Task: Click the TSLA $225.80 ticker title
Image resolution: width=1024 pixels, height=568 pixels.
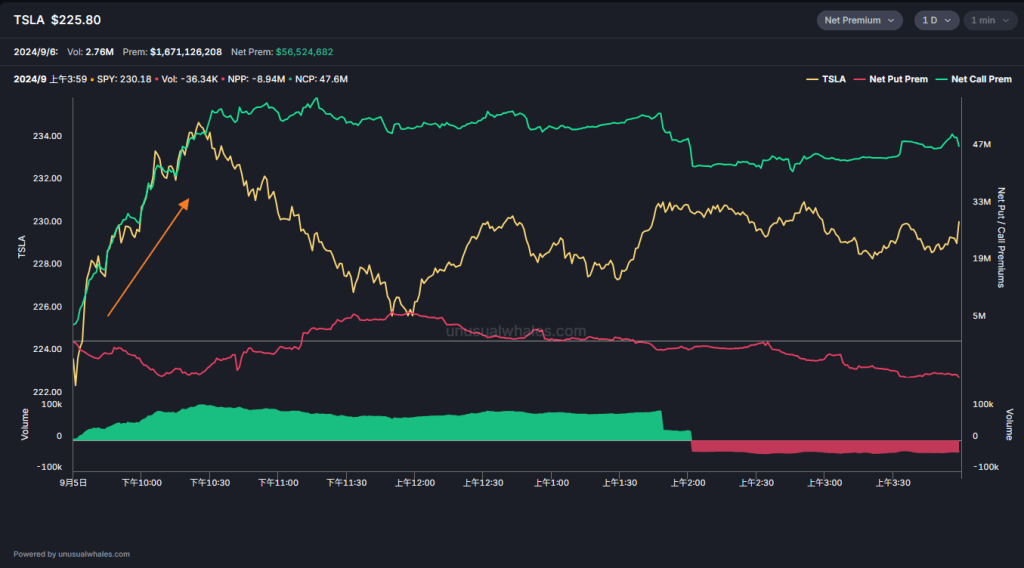Action: coord(57,20)
